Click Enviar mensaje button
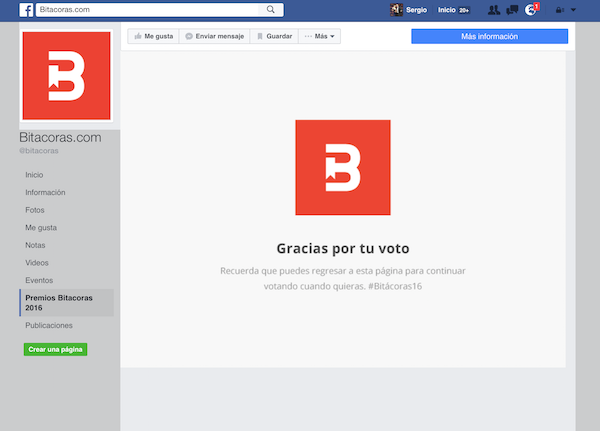 coord(214,36)
